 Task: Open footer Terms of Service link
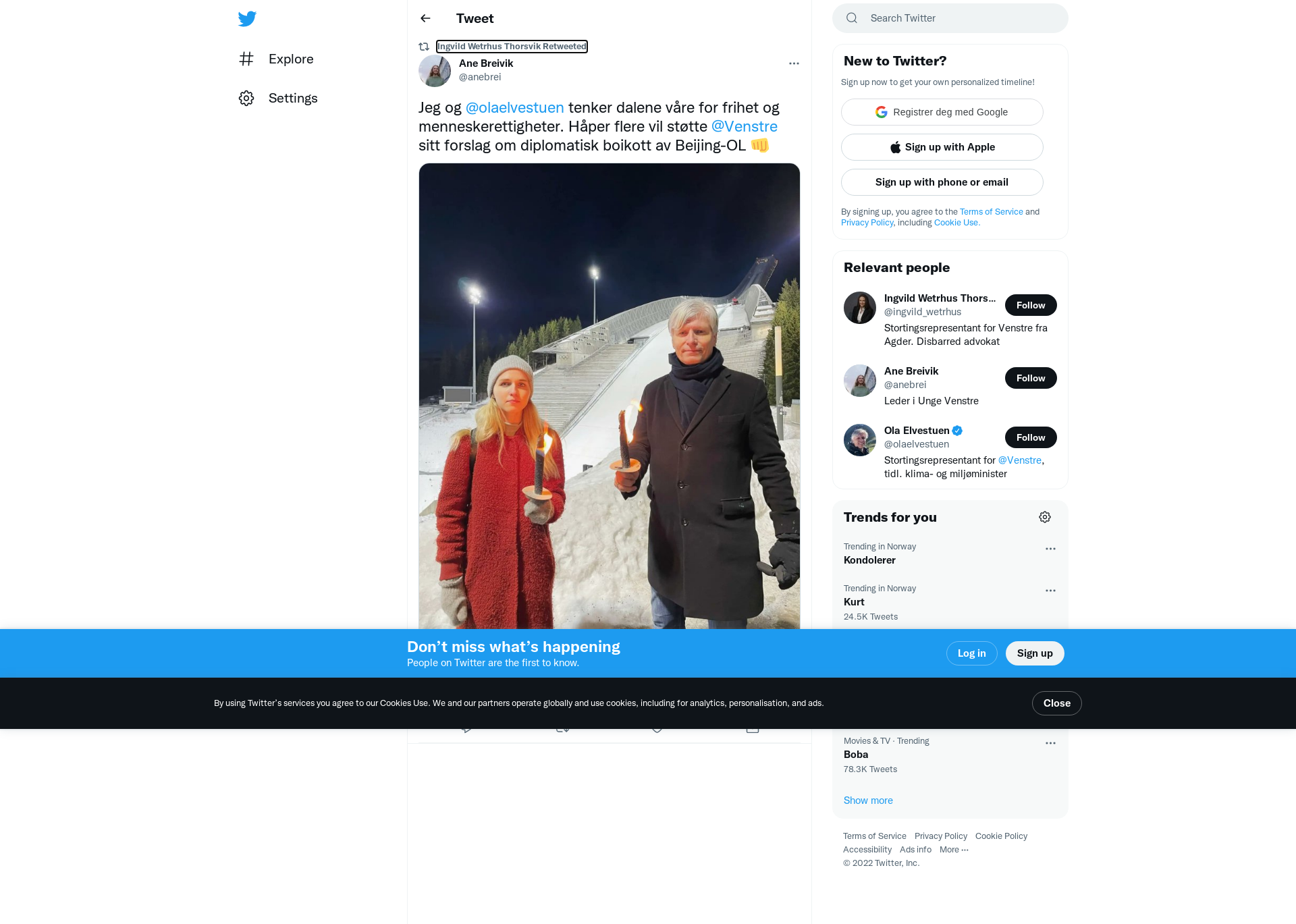point(875,836)
